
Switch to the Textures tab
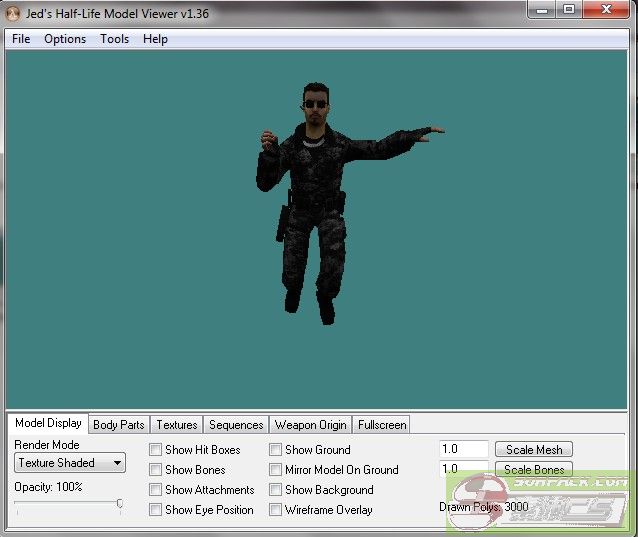pyautogui.click(x=177, y=425)
